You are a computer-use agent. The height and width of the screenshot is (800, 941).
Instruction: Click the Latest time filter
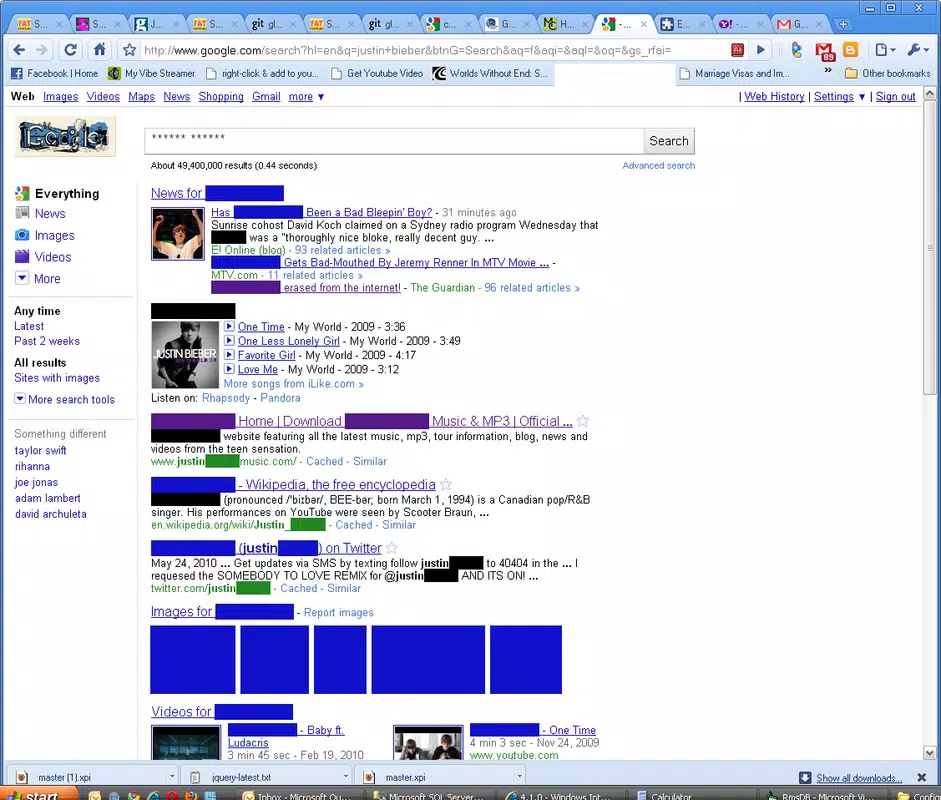29,326
